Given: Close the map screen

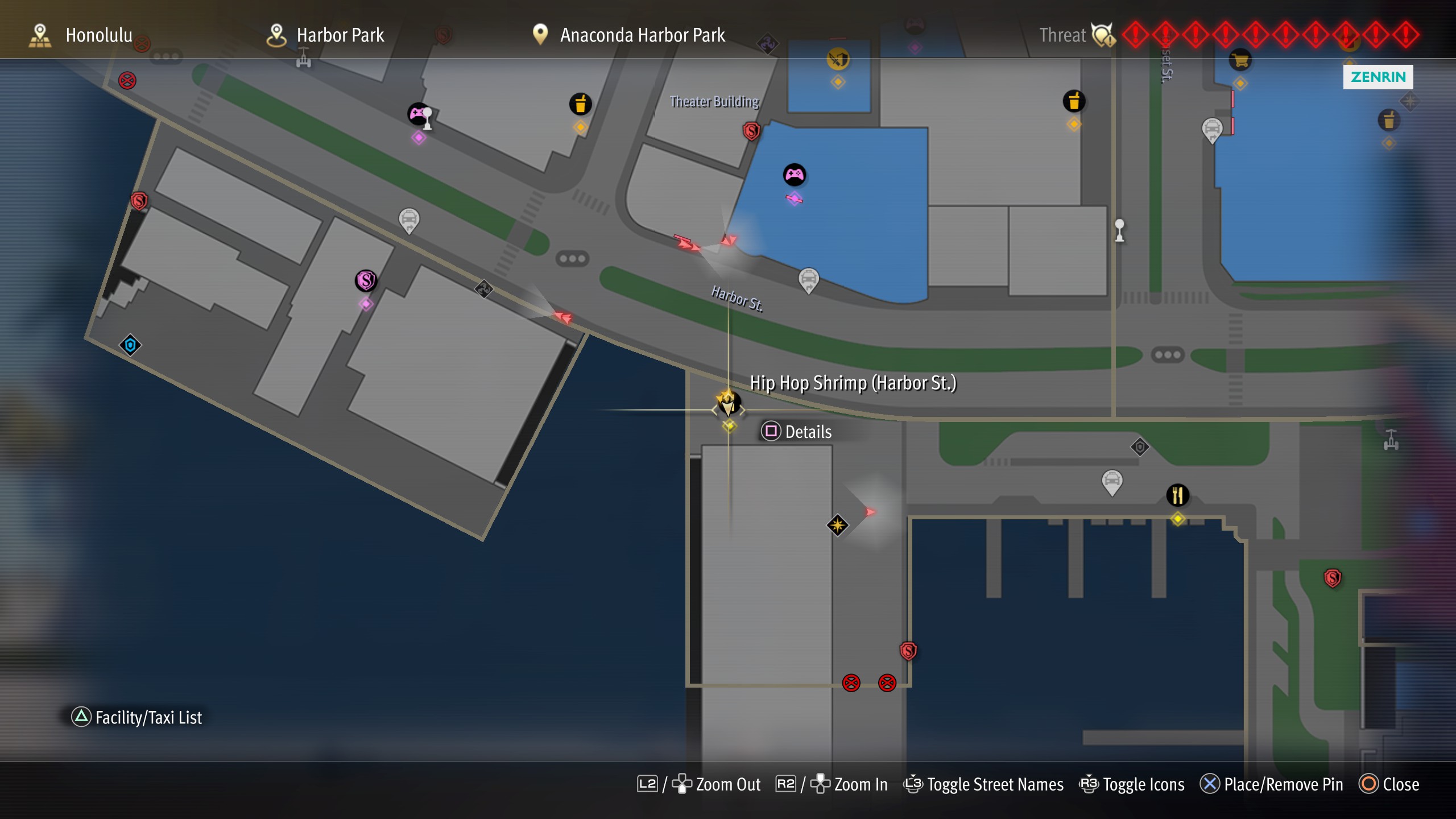Looking at the screenshot, I should click(x=1389, y=784).
